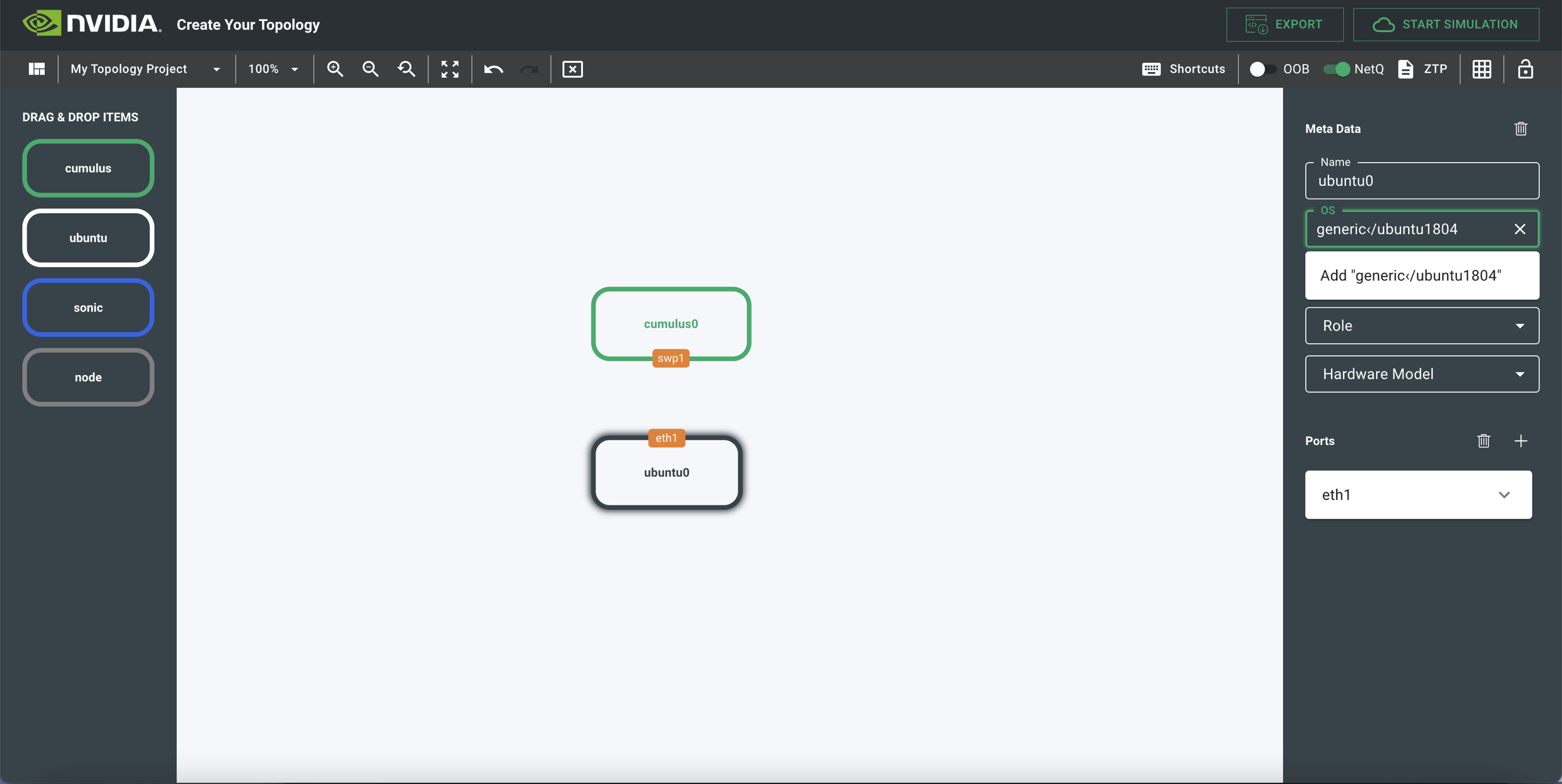The height and width of the screenshot is (784, 1562).
Task: Add a new port with plus icon
Action: [1520, 440]
